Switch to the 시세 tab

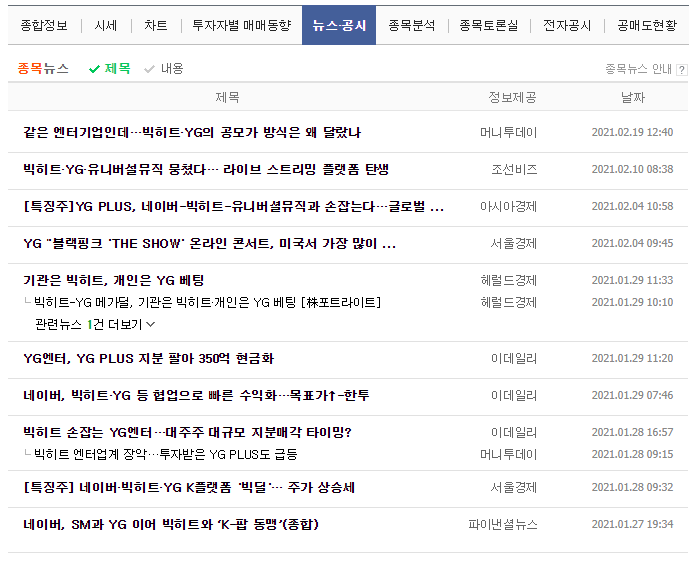106,25
